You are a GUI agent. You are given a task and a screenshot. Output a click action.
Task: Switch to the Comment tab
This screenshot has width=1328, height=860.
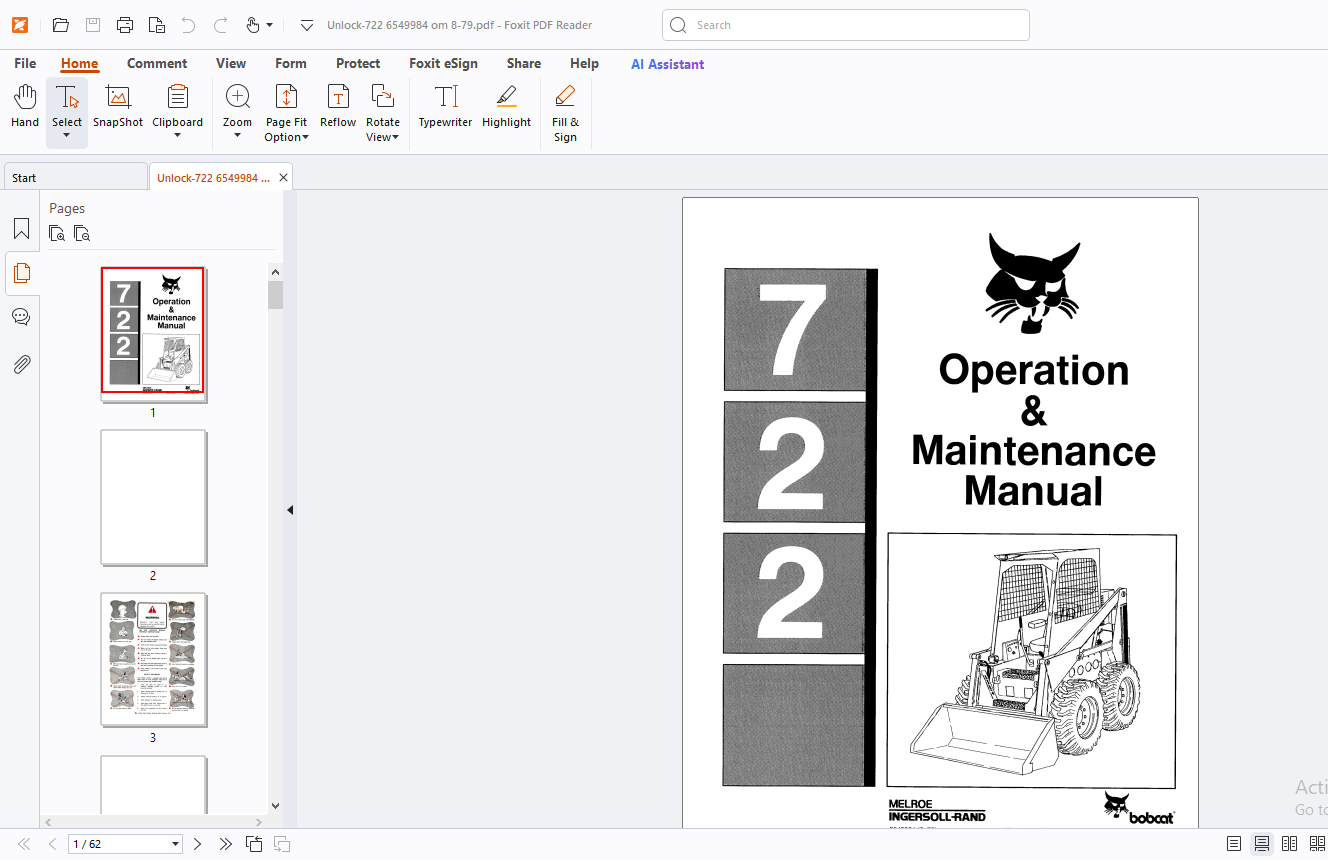point(157,63)
